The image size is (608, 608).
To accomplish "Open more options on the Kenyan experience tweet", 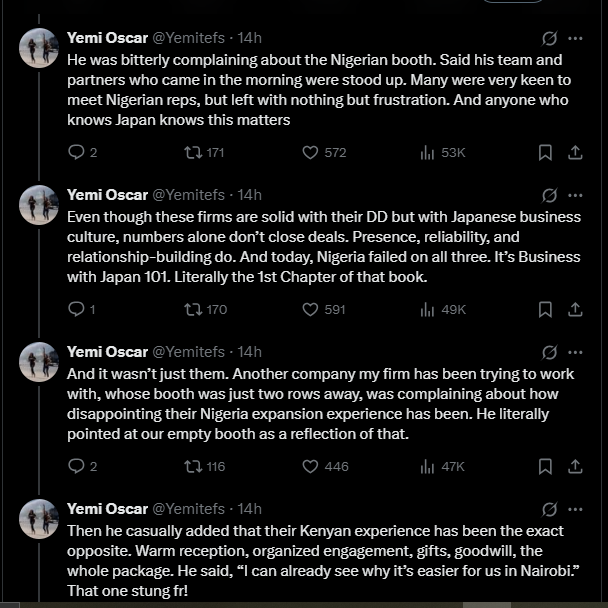I will tap(575, 509).
